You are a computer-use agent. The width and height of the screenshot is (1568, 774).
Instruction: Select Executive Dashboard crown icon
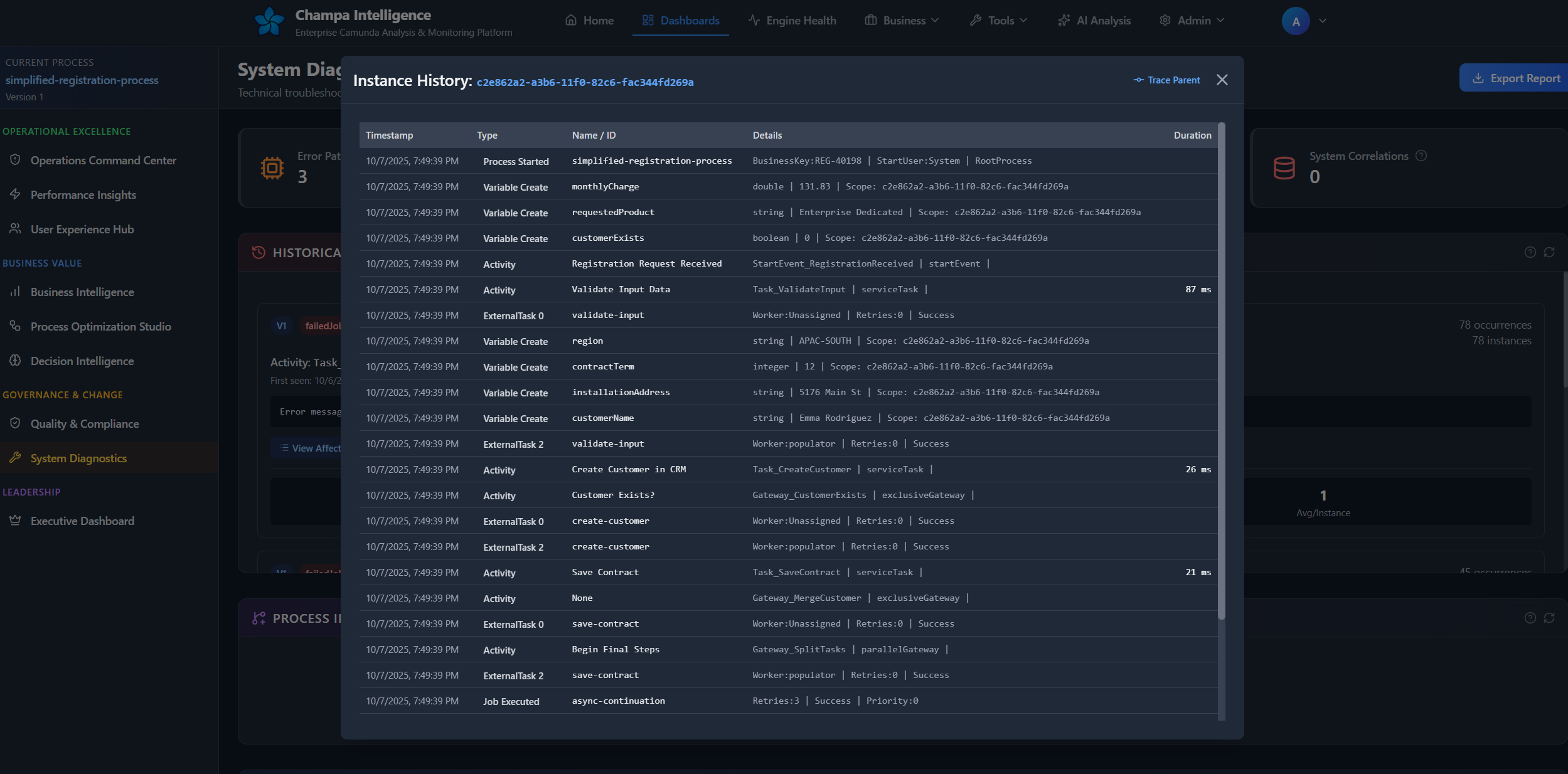(16, 521)
